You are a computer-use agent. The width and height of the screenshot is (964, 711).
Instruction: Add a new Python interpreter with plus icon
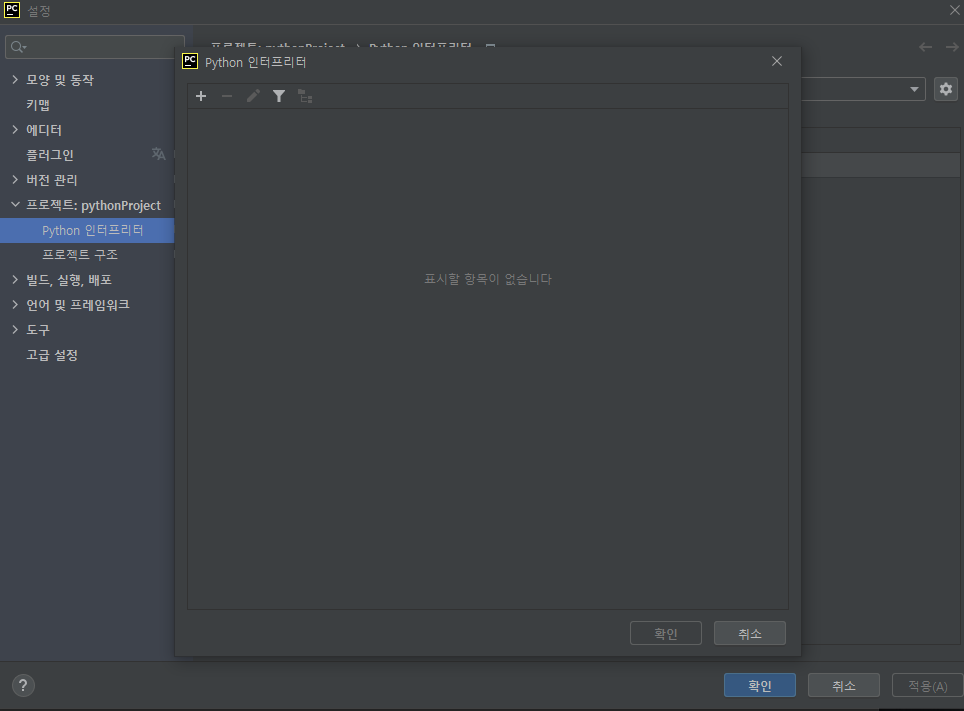click(201, 96)
